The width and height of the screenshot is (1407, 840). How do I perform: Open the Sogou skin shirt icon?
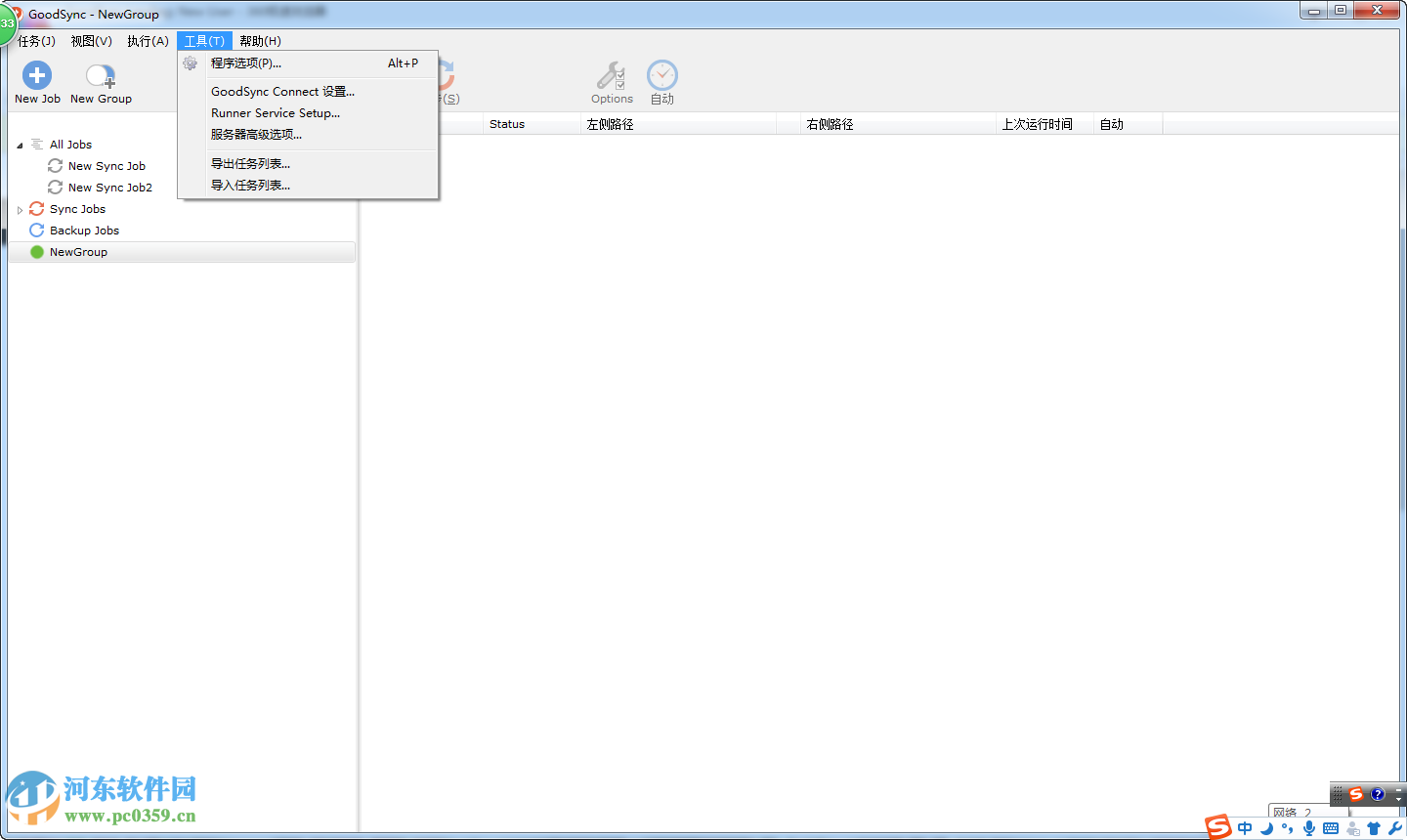tap(1374, 828)
